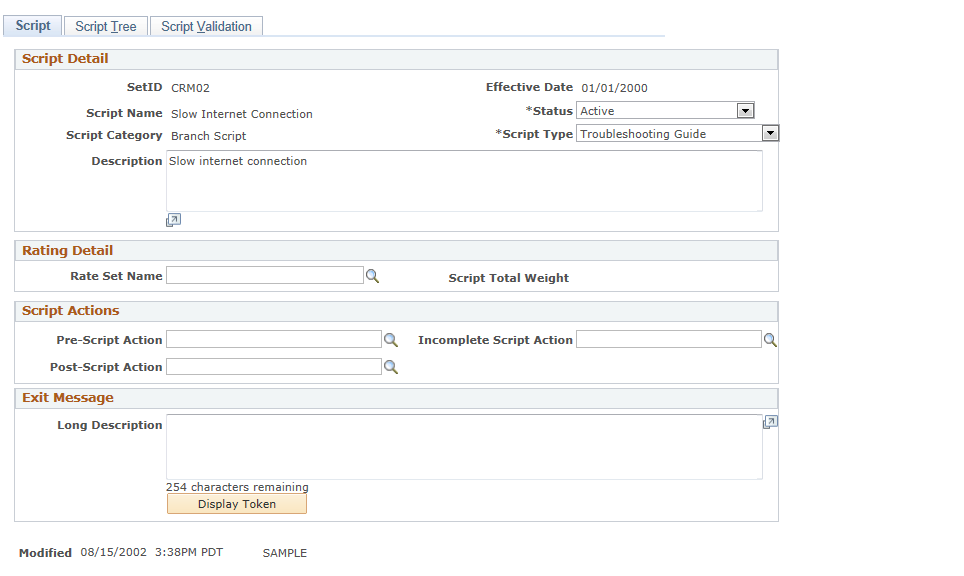Switch to the Script Validation tab
This screenshot has height=576, width=964.
[207, 26]
